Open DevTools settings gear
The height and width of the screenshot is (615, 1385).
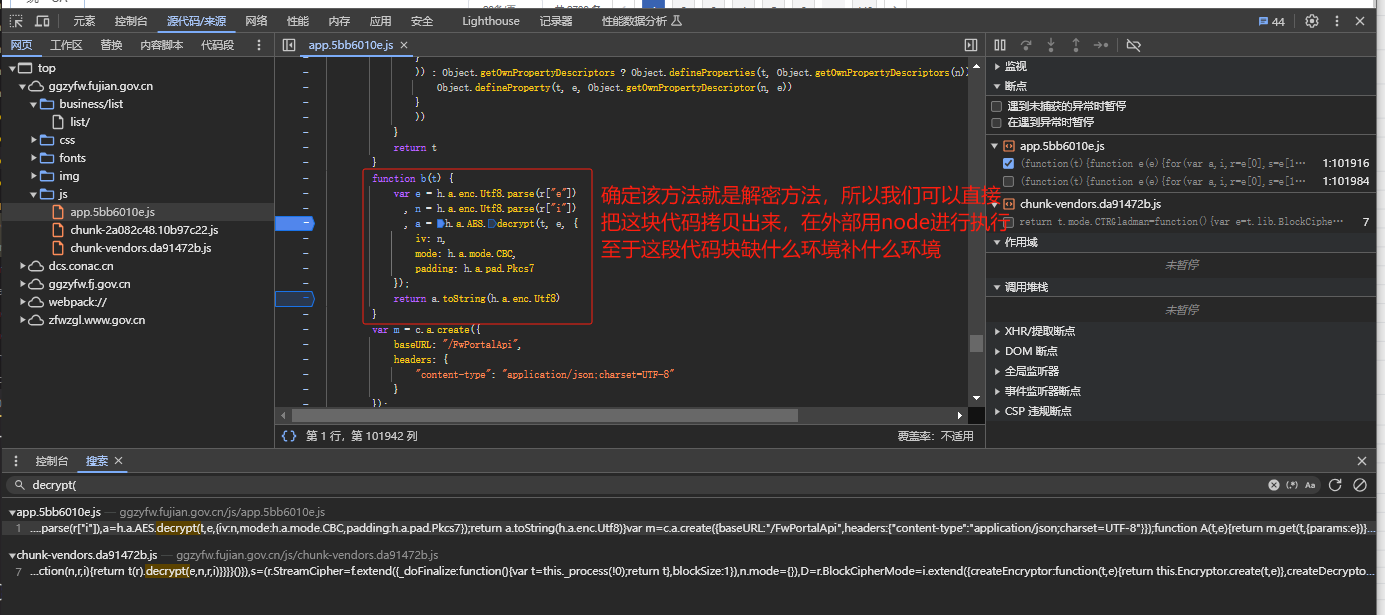(1312, 21)
